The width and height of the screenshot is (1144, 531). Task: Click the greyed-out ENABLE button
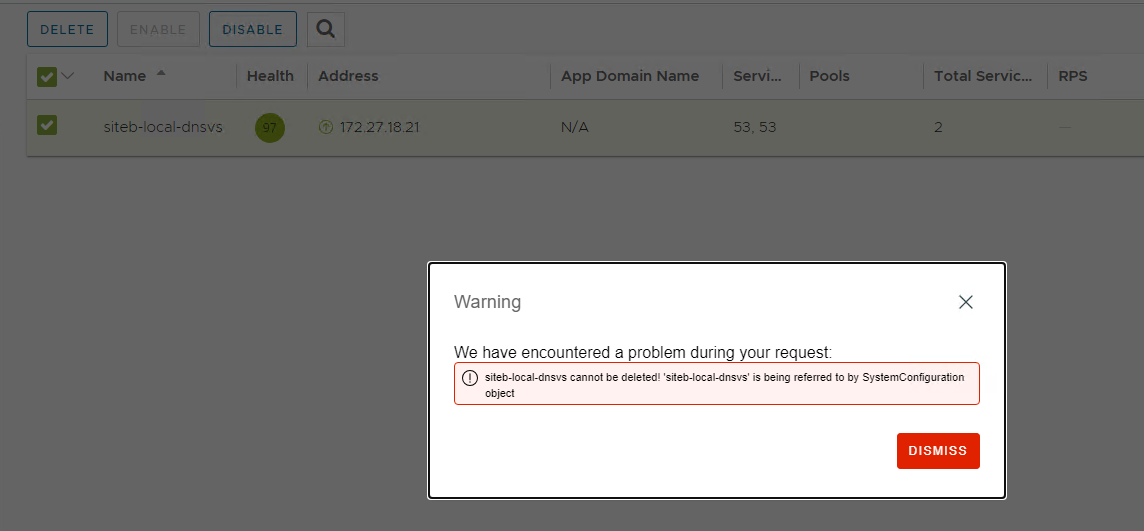point(158,29)
